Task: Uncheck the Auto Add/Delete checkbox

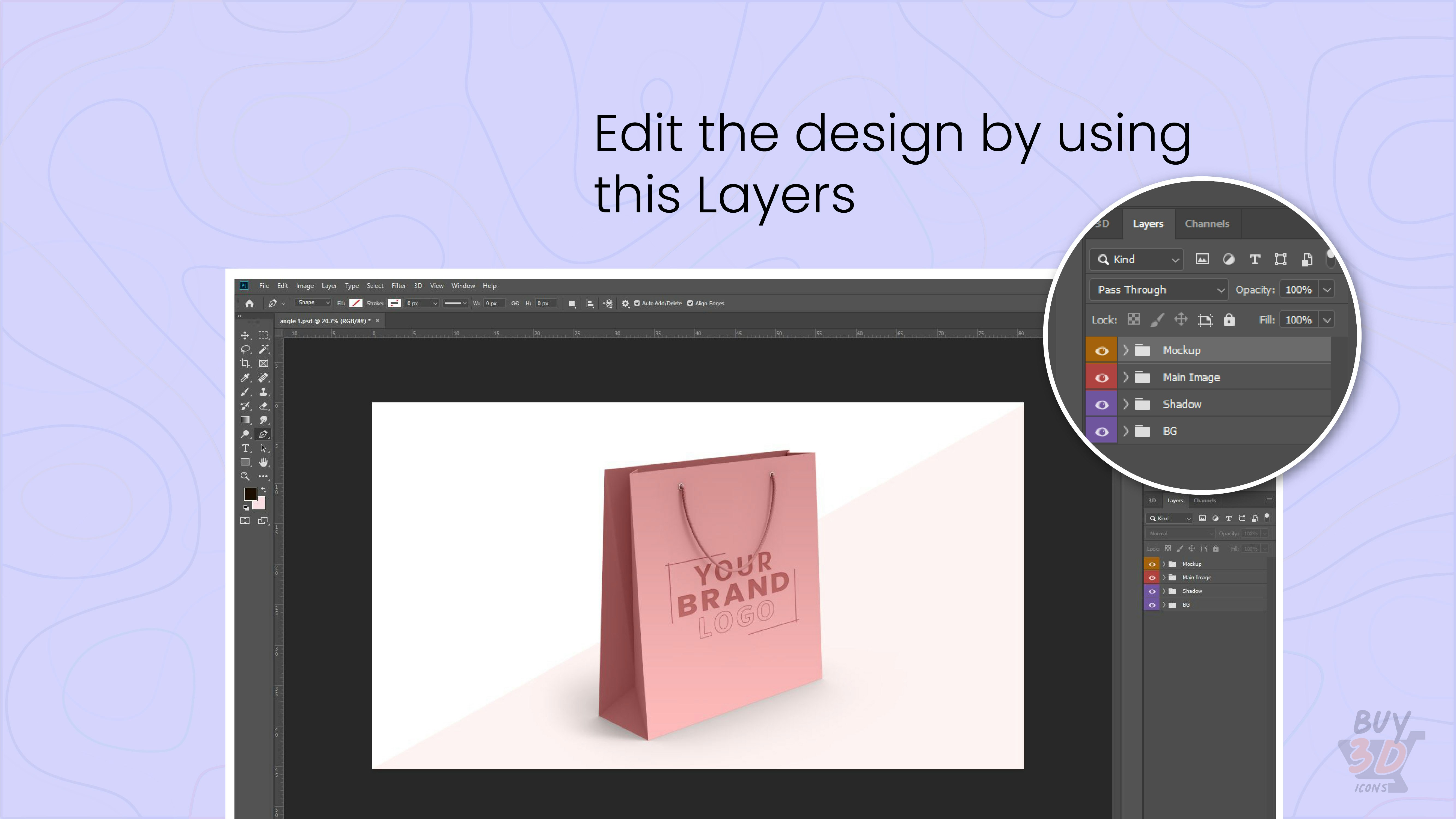Action: [637, 304]
